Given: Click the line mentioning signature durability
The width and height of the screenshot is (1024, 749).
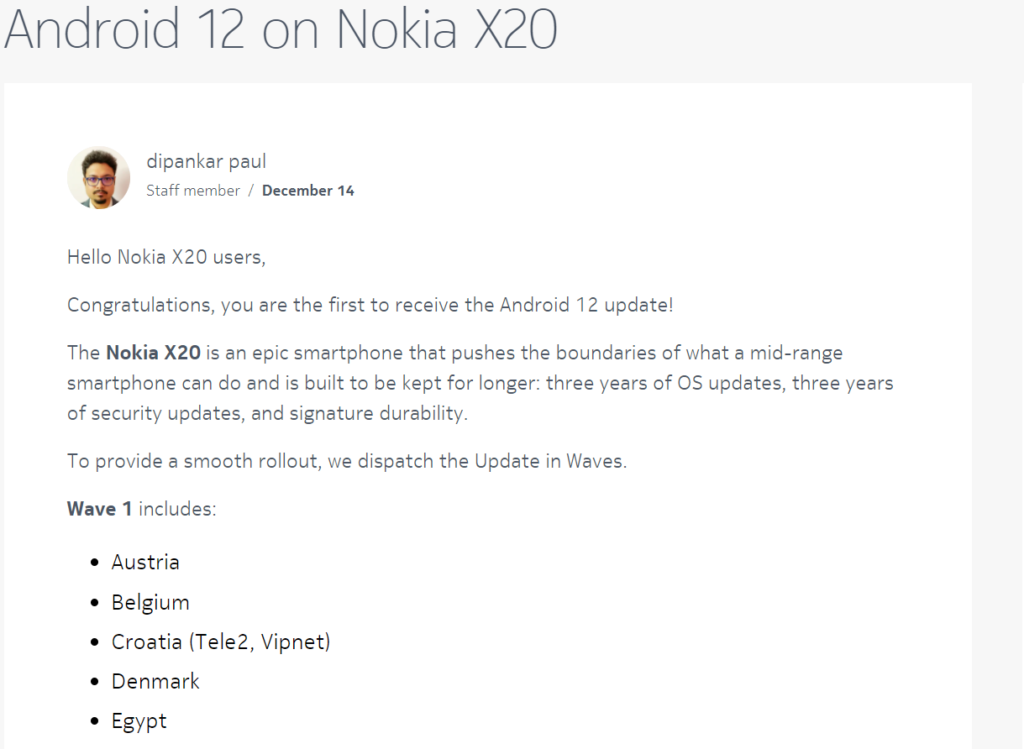Looking at the screenshot, I should 267,413.
